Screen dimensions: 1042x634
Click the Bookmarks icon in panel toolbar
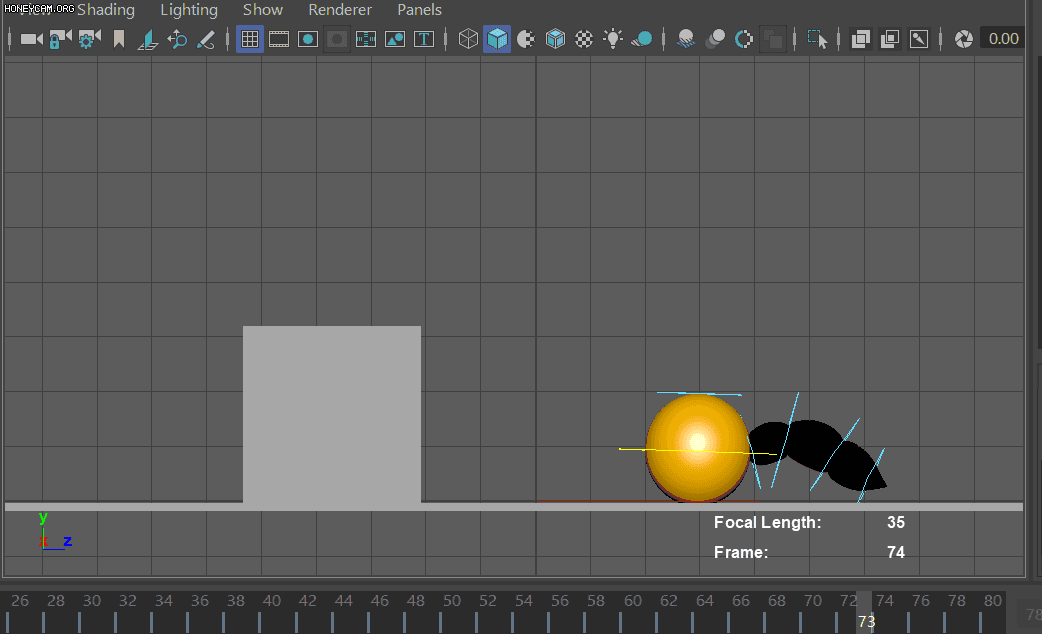[x=119, y=39]
